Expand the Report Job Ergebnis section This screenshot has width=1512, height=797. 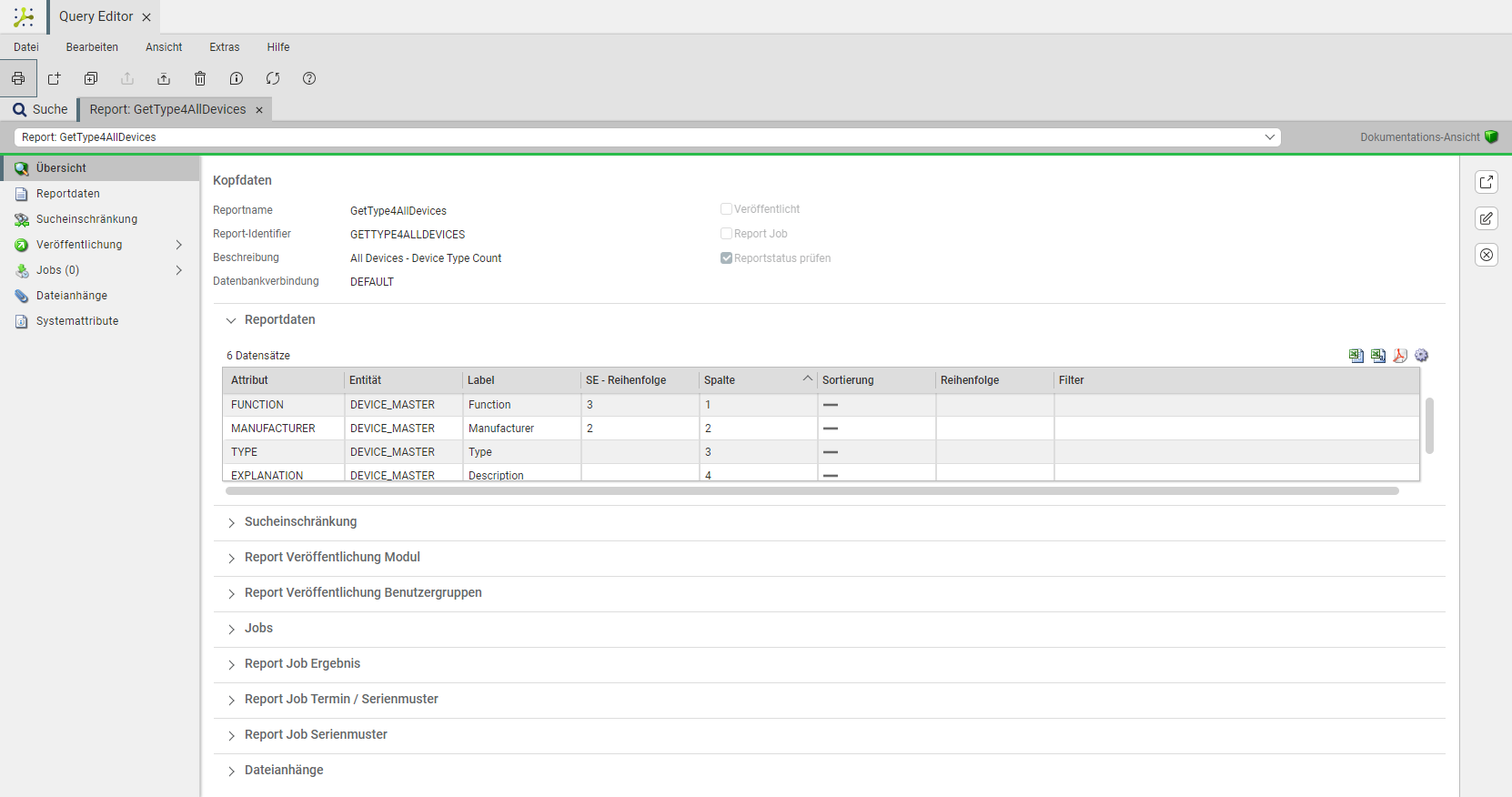coord(231,664)
